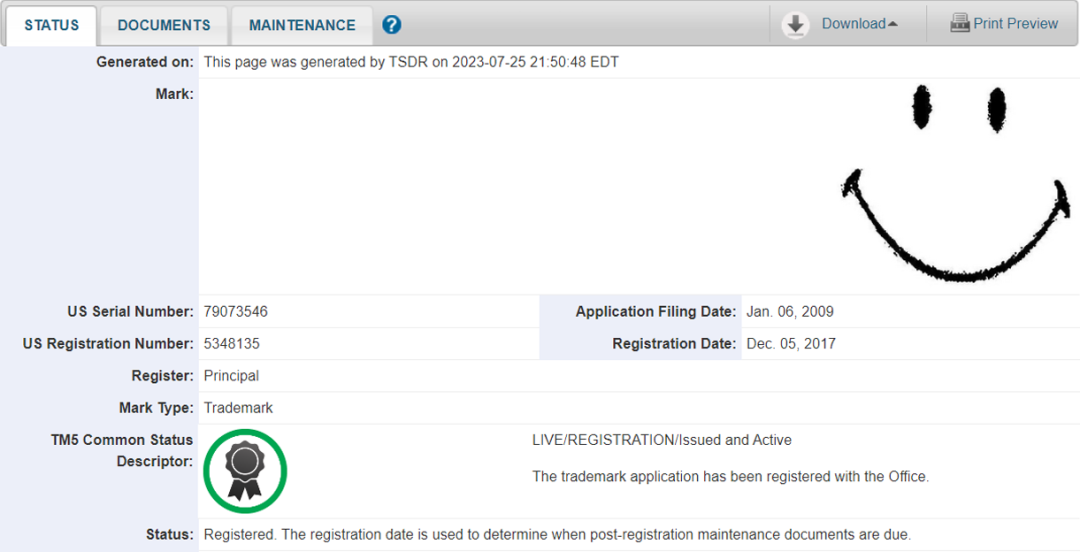
Task: Click the Register value Principal
Action: pyautogui.click(x=231, y=376)
